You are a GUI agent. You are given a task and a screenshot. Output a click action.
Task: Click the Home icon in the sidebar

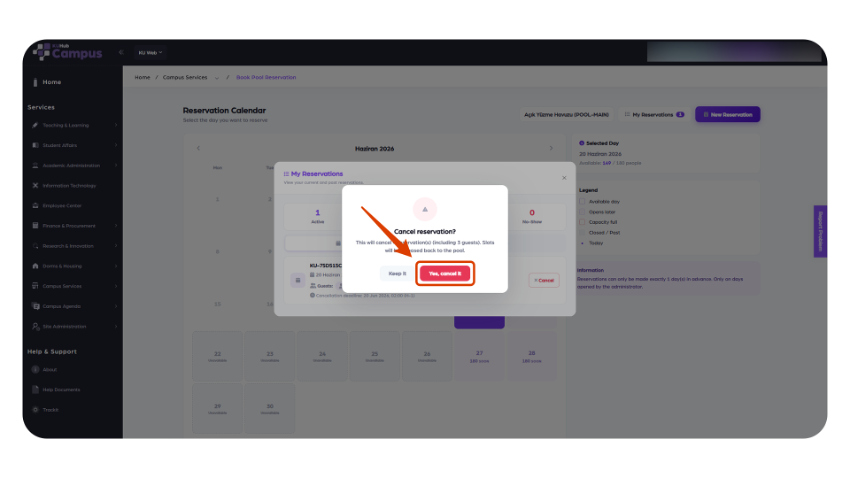coord(35,82)
